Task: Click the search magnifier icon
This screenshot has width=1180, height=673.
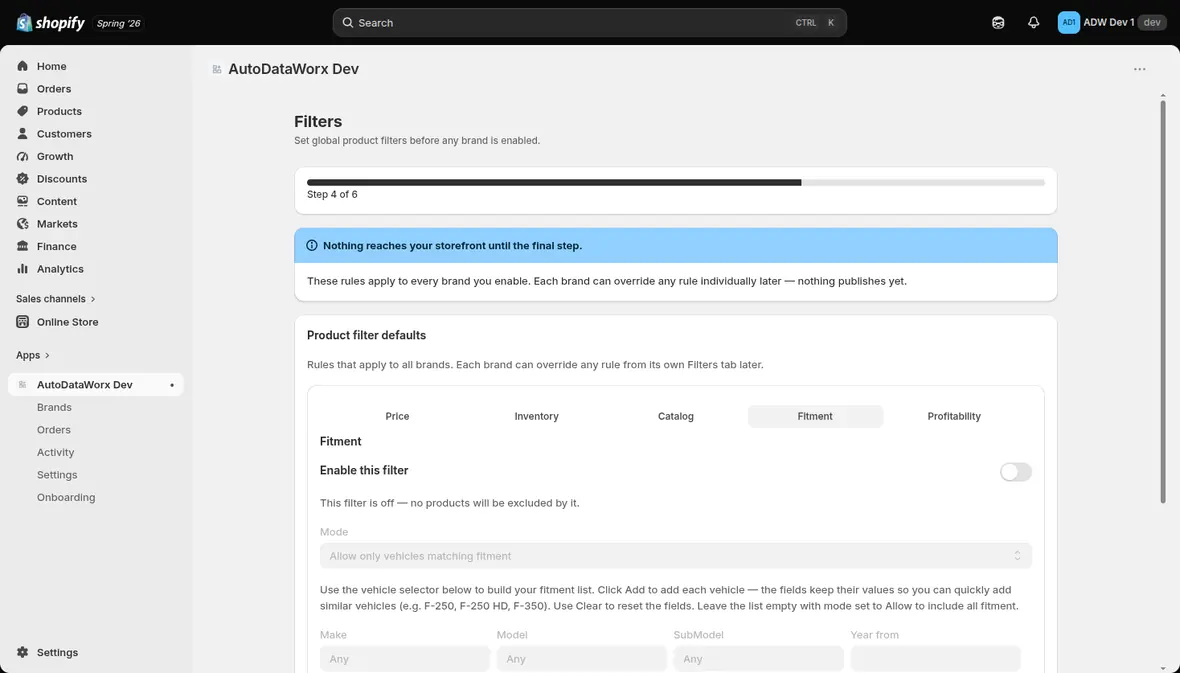Action: [x=348, y=23]
